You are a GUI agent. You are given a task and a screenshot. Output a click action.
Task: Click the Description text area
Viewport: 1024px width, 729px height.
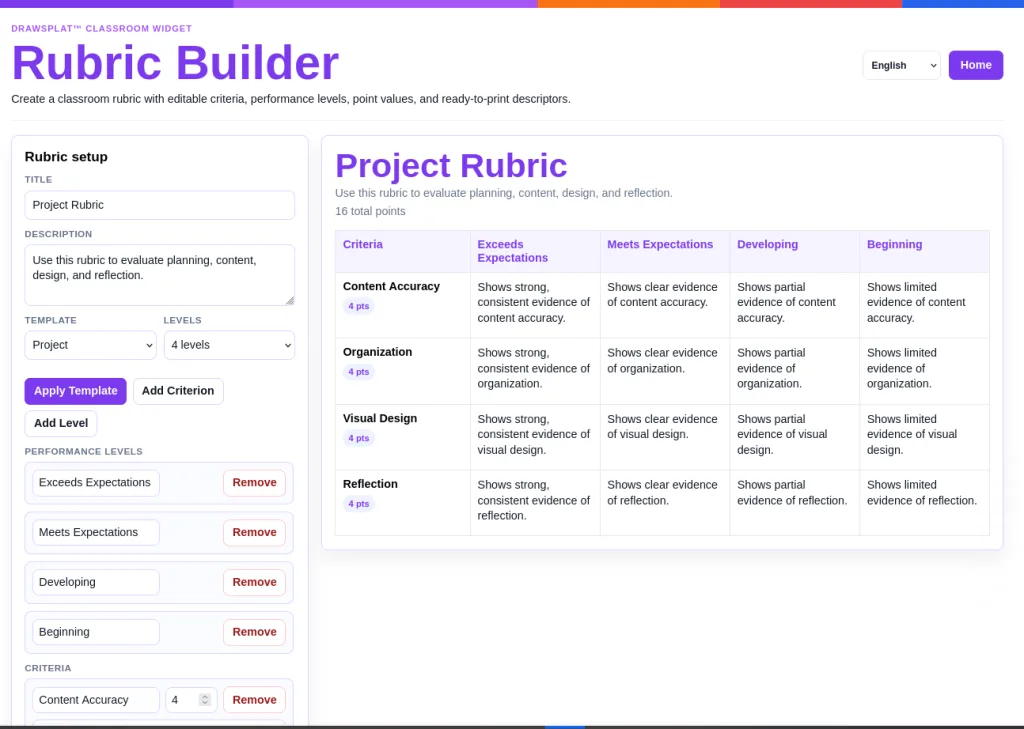click(x=159, y=275)
